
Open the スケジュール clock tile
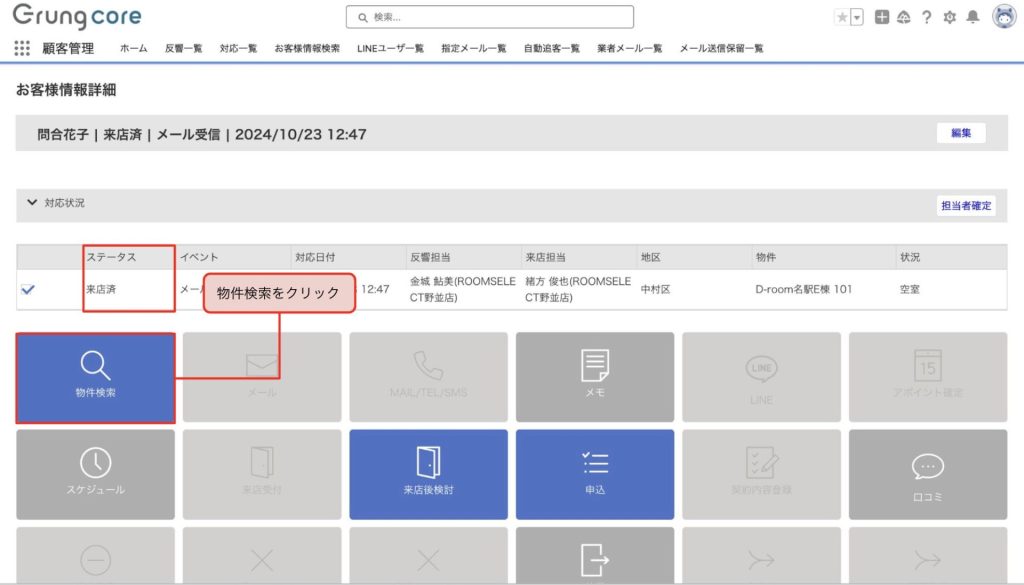(95, 474)
